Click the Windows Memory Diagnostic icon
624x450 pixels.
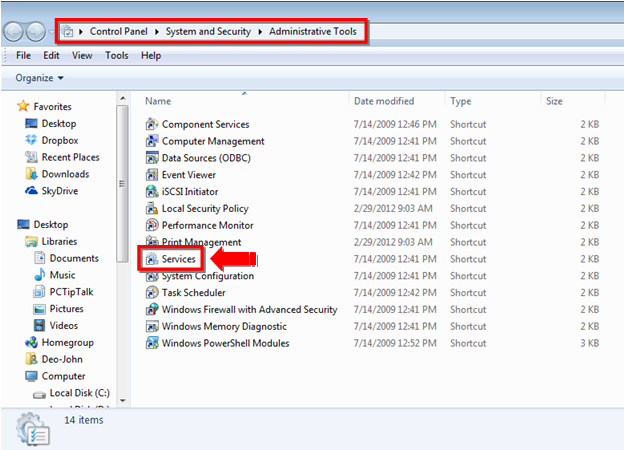[x=152, y=326]
